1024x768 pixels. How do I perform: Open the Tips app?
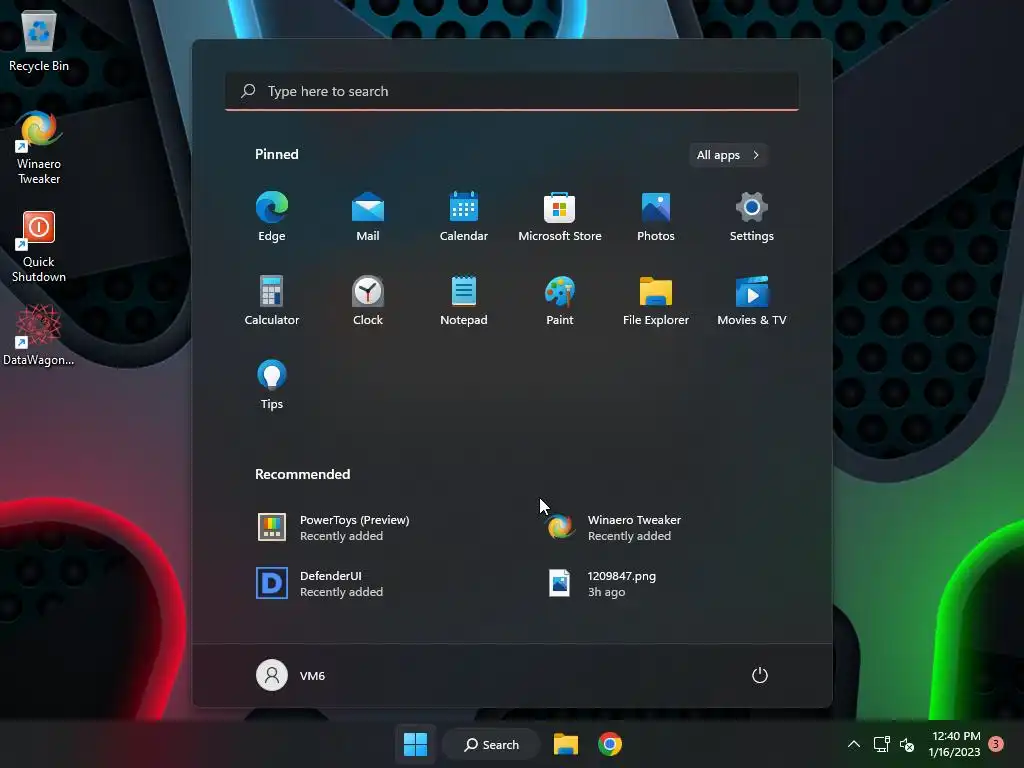272,385
